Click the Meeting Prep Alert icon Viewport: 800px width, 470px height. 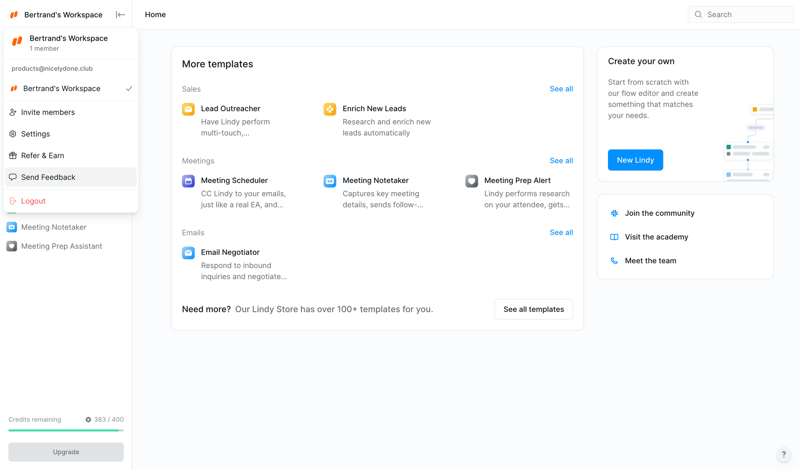[x=471, y=181]
